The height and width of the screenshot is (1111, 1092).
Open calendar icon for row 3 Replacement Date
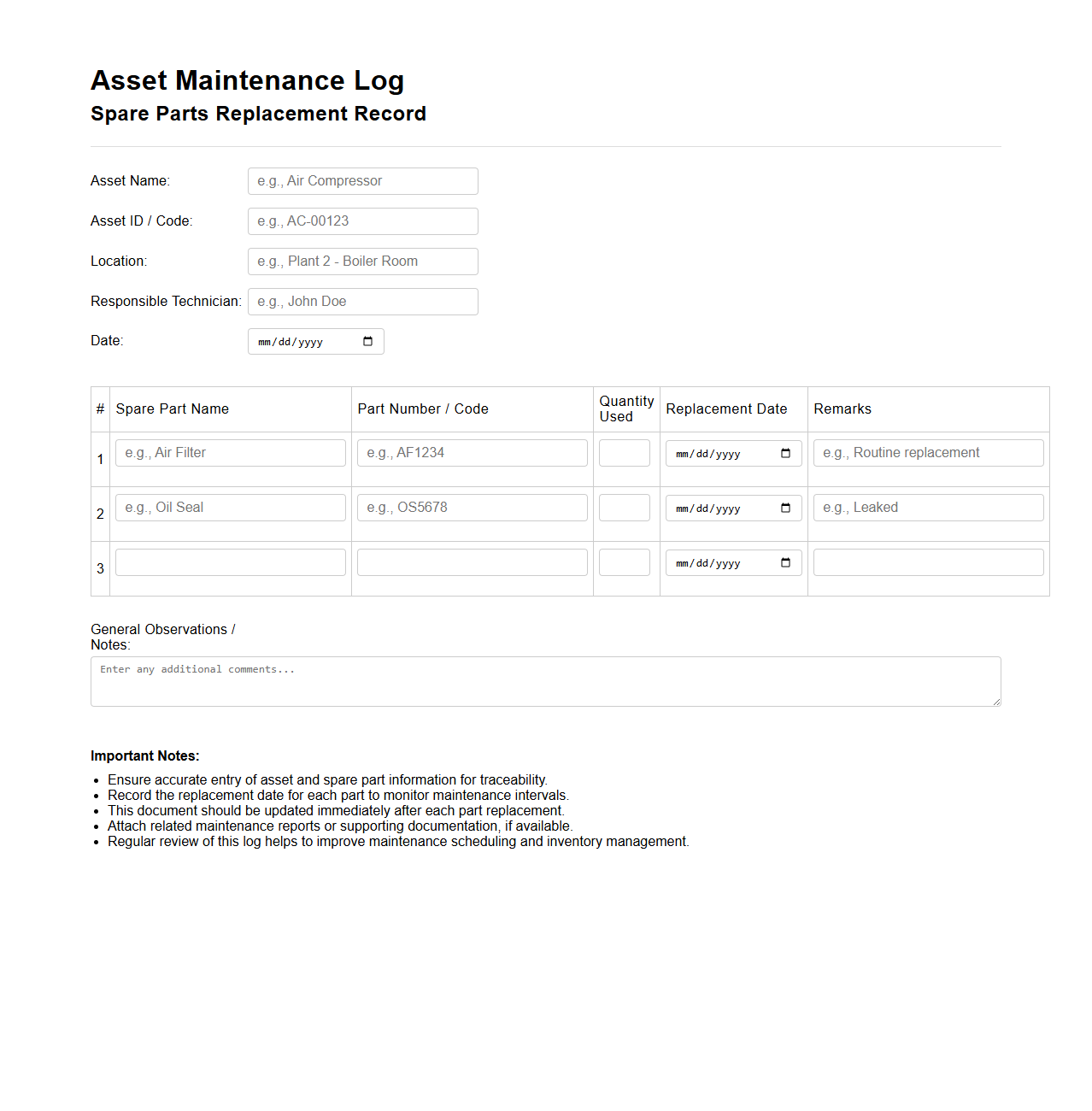[785, 563]
